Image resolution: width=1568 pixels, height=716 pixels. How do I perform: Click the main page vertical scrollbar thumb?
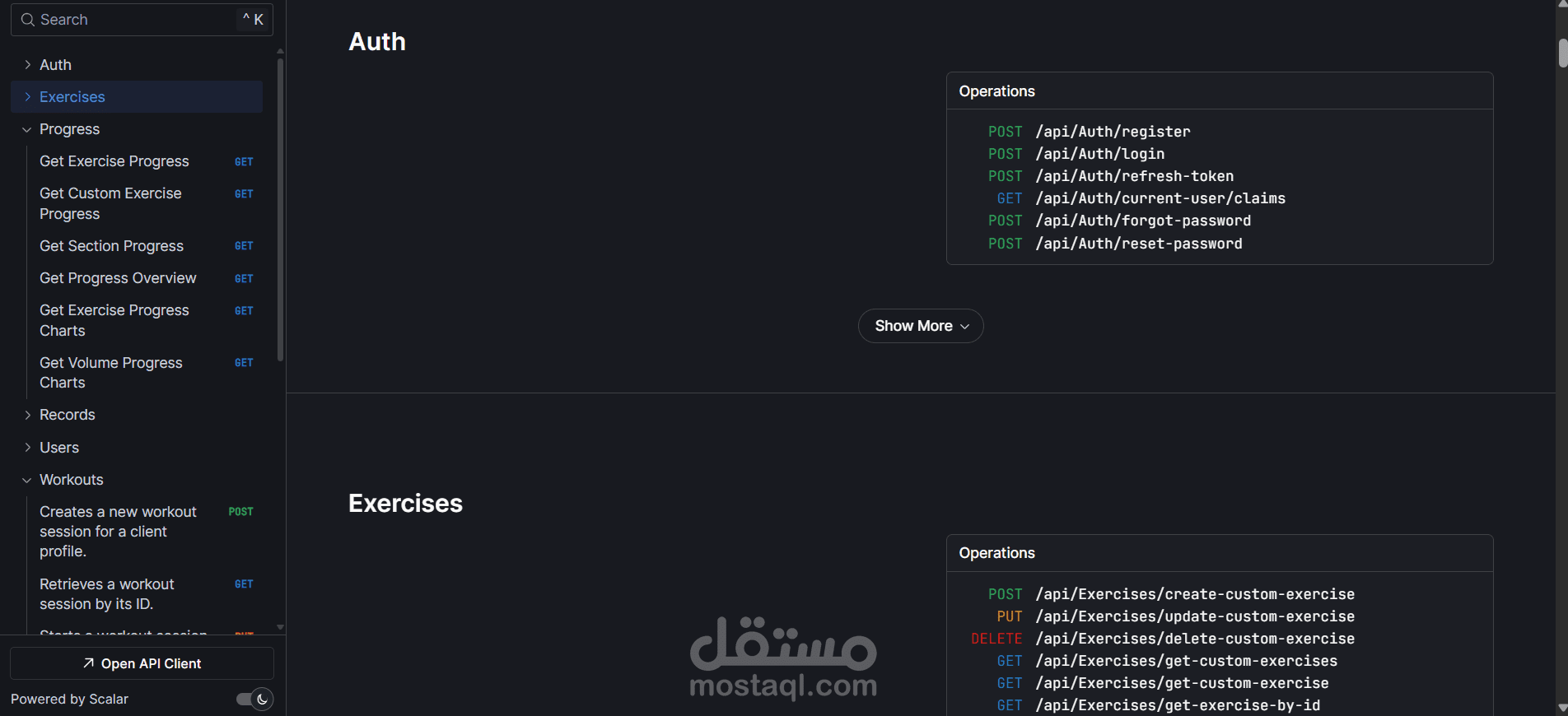click(1562, 53)
